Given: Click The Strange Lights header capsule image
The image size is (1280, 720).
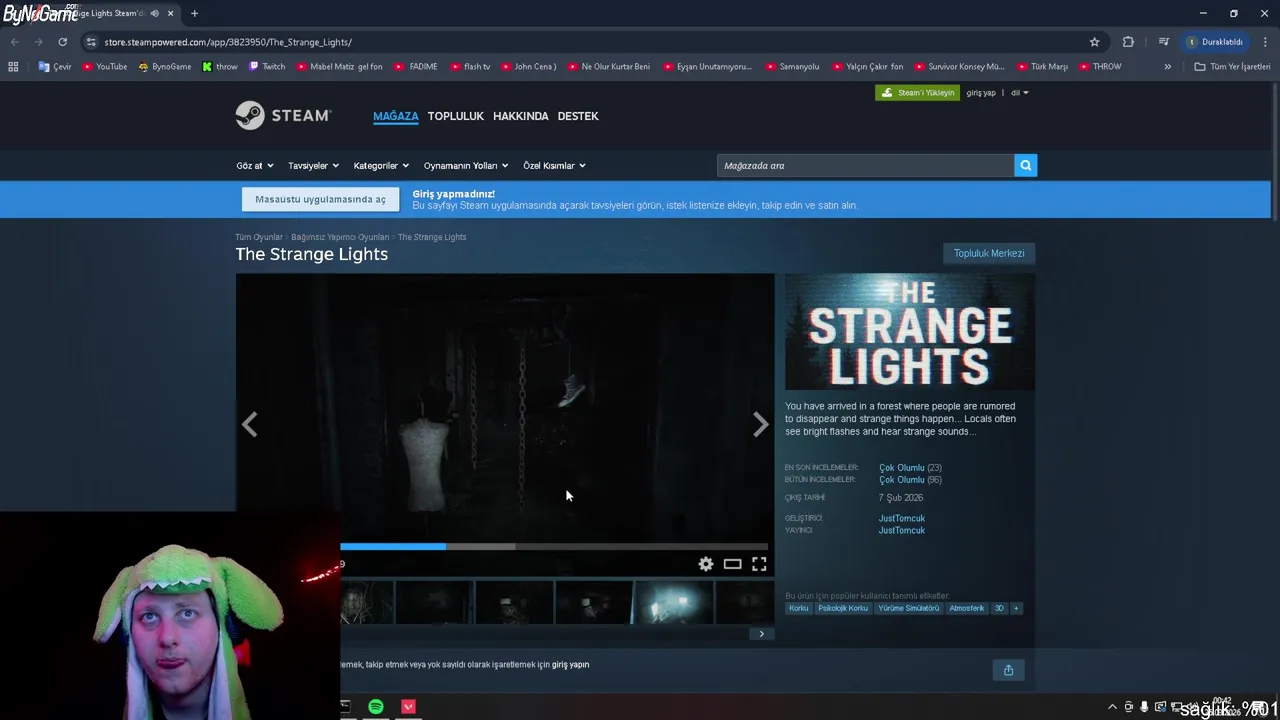Looking at the screenshot, I should (x=910, y=332).
